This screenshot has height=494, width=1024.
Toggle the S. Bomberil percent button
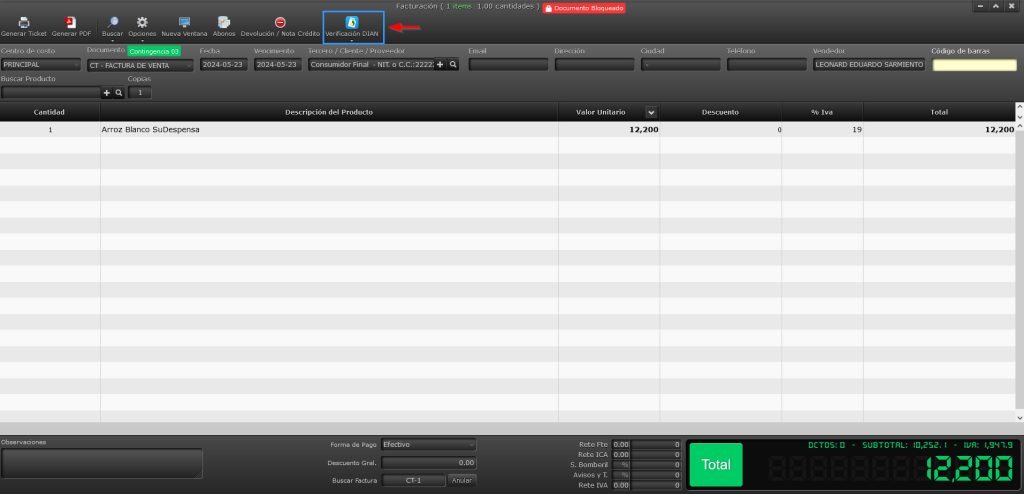pos(625,464)
